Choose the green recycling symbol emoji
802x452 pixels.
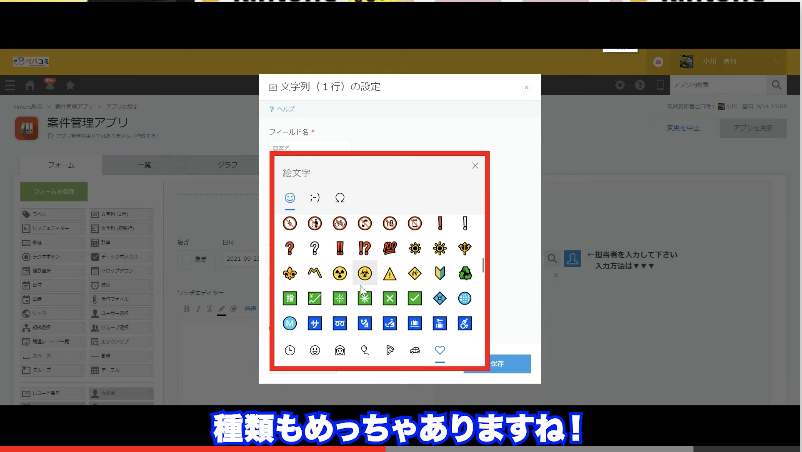pyautogui.click(x=465, y=273)
